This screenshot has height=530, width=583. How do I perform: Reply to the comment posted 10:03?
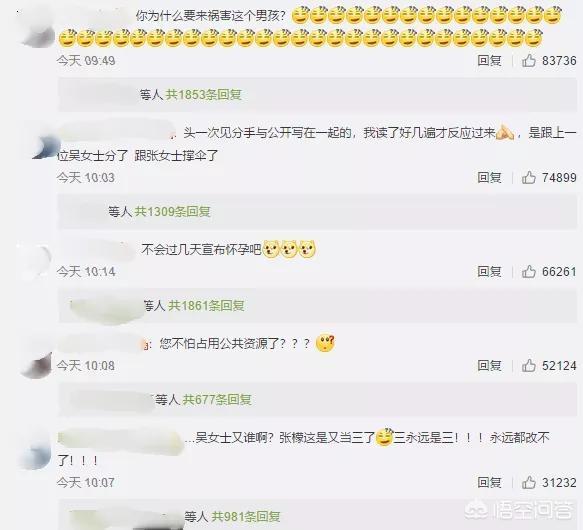pos(489,177)
